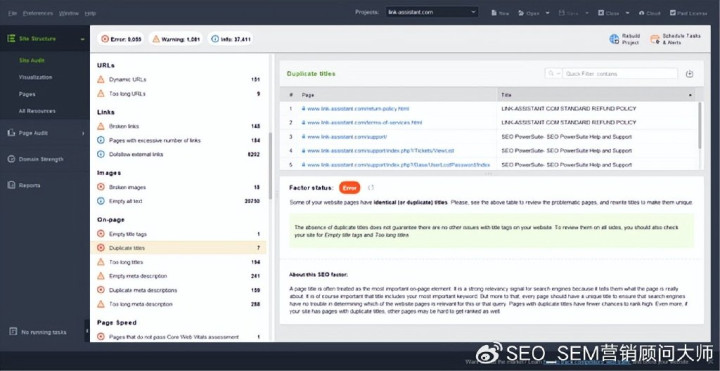Filter by Warning count badge
This screenshot has height=371, width=720.
pos(176,39)
